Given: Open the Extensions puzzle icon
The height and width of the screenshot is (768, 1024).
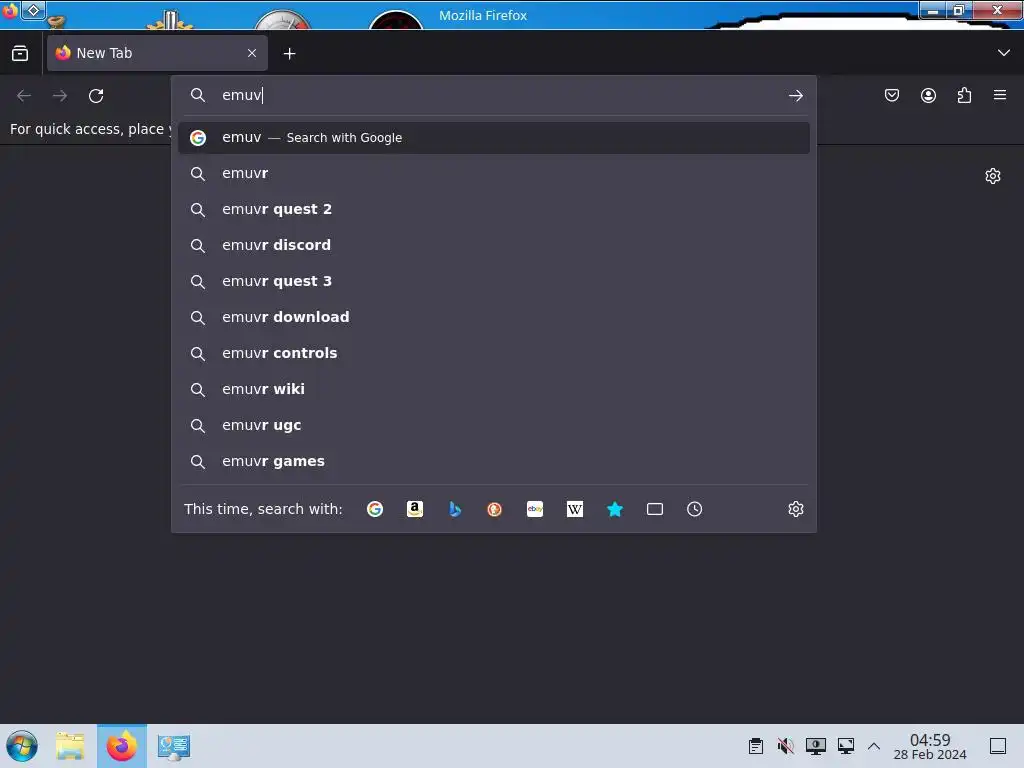Looking at the screenshot, I should pyautogui.click(x=964, y=95).
